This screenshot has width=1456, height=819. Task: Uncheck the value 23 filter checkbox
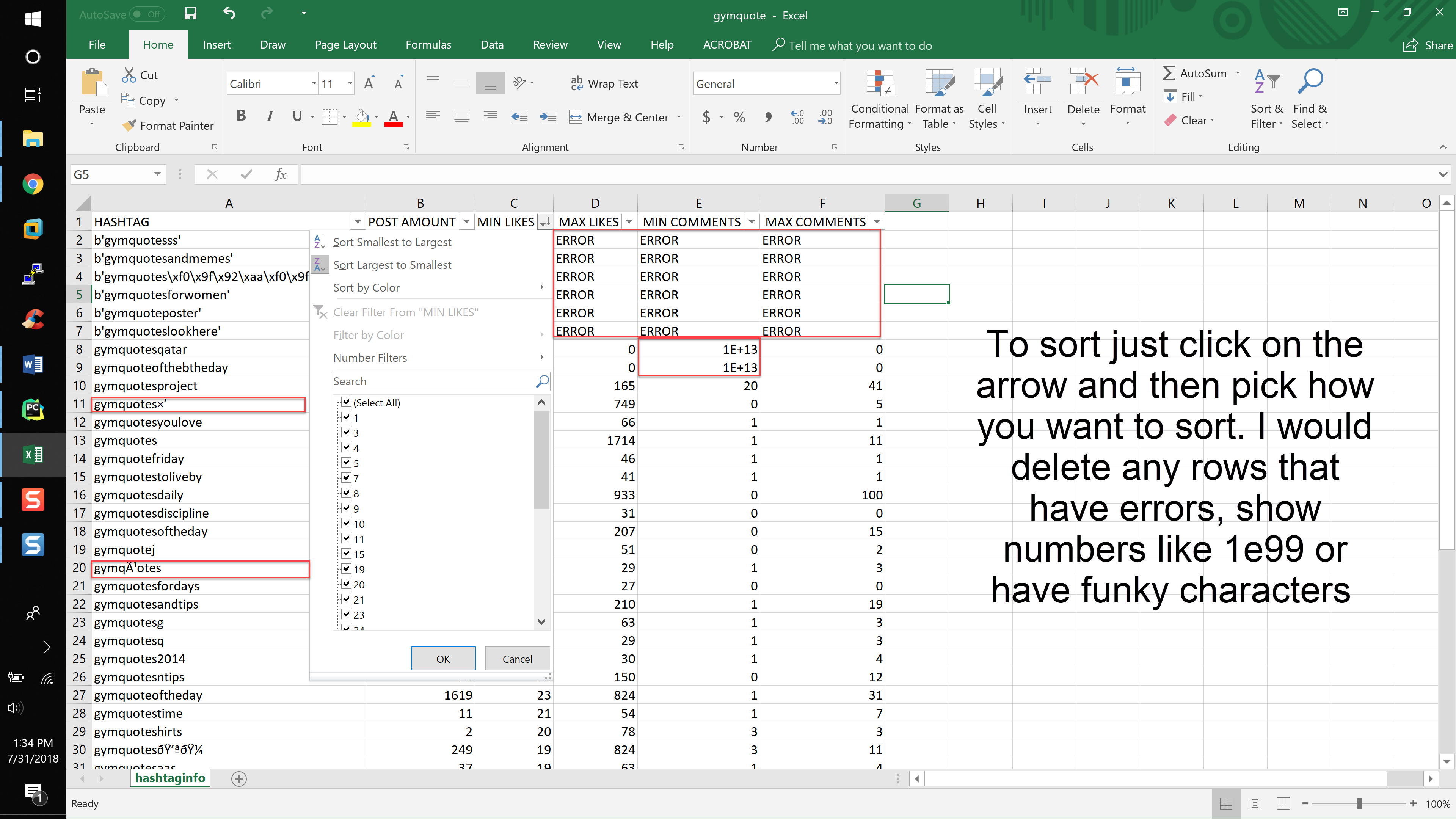[x=347, y=614]
